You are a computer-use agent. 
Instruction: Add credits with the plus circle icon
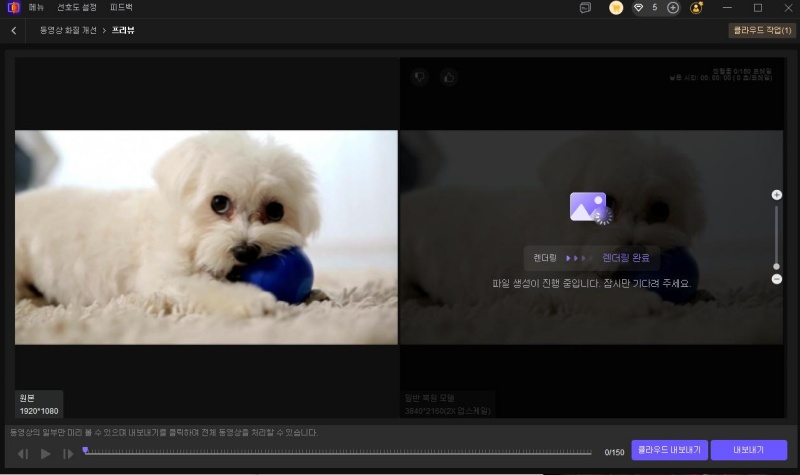tap(673, 8)
